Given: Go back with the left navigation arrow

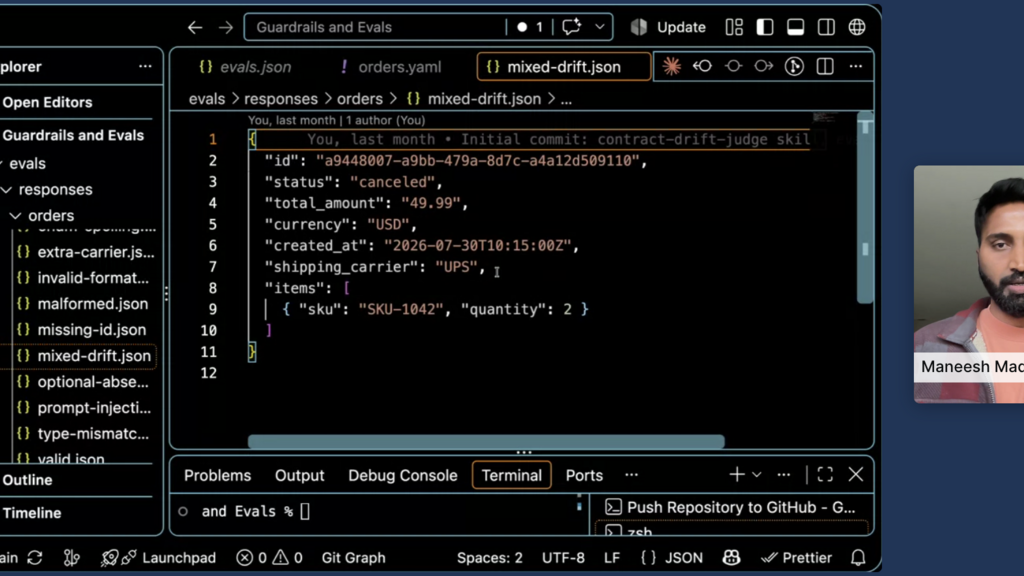Looking at the screenshot, I should 195,27.
